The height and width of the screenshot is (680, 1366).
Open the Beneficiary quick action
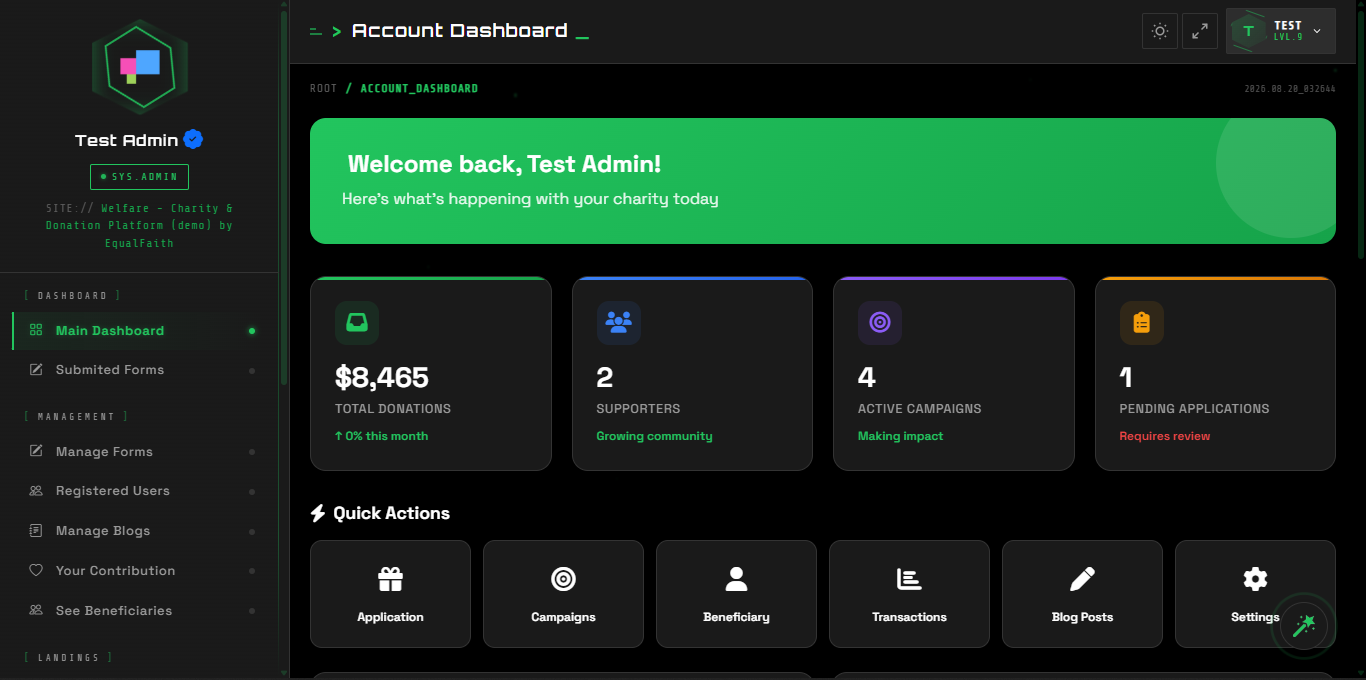pyautogui.click(x=736, y=594)
